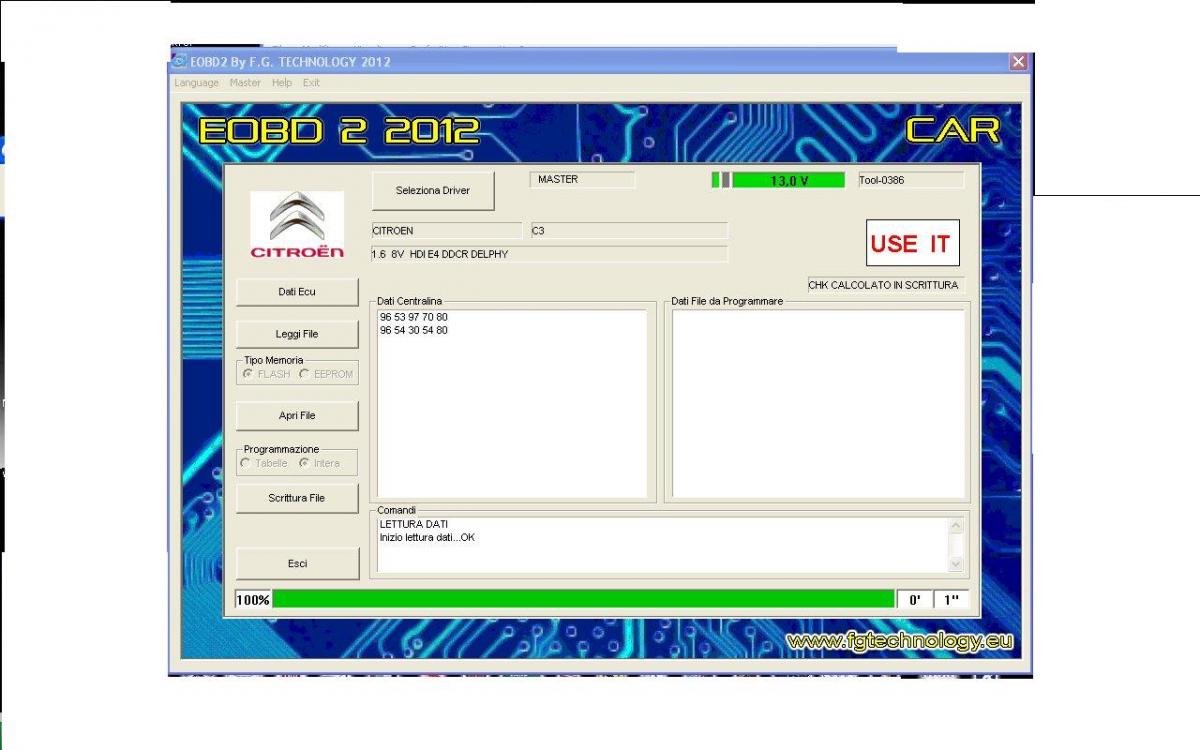
Task: Click the Esci button
Action: (x=297, y=563)
